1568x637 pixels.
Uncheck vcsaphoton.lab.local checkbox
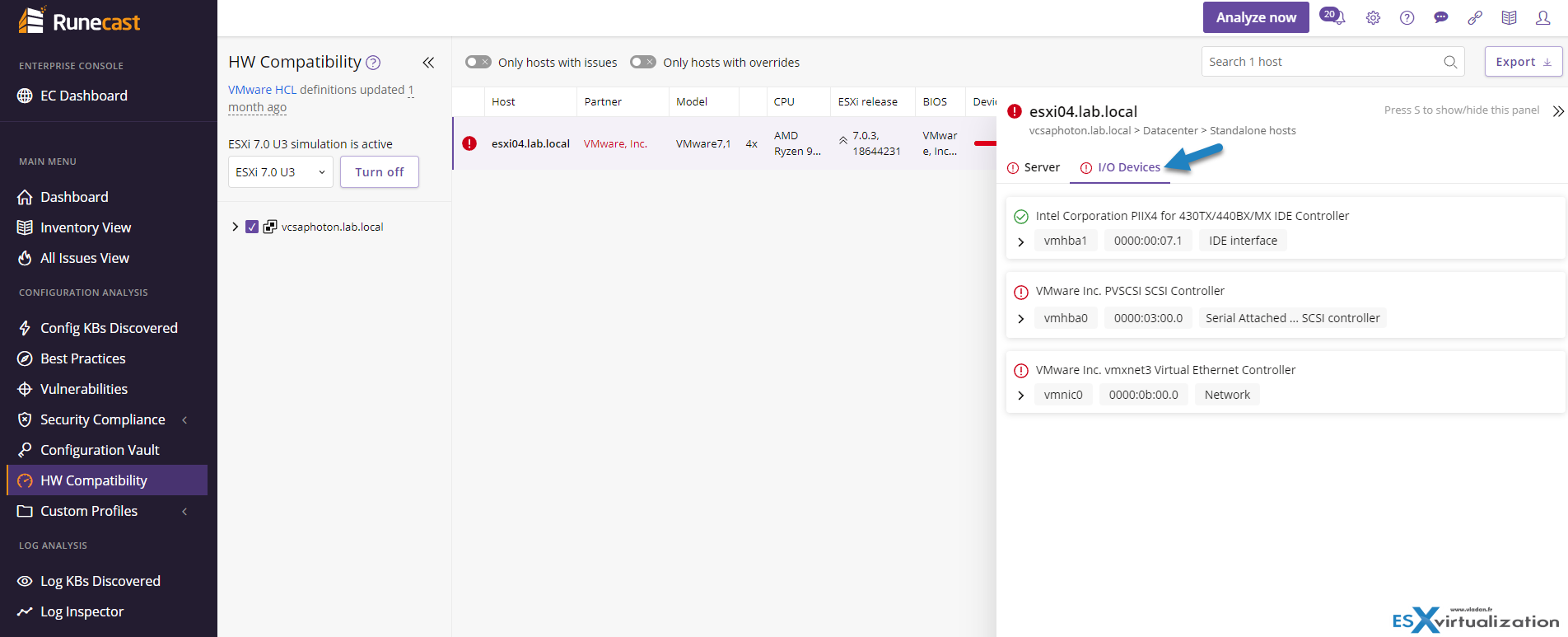(x=252, y=227)
